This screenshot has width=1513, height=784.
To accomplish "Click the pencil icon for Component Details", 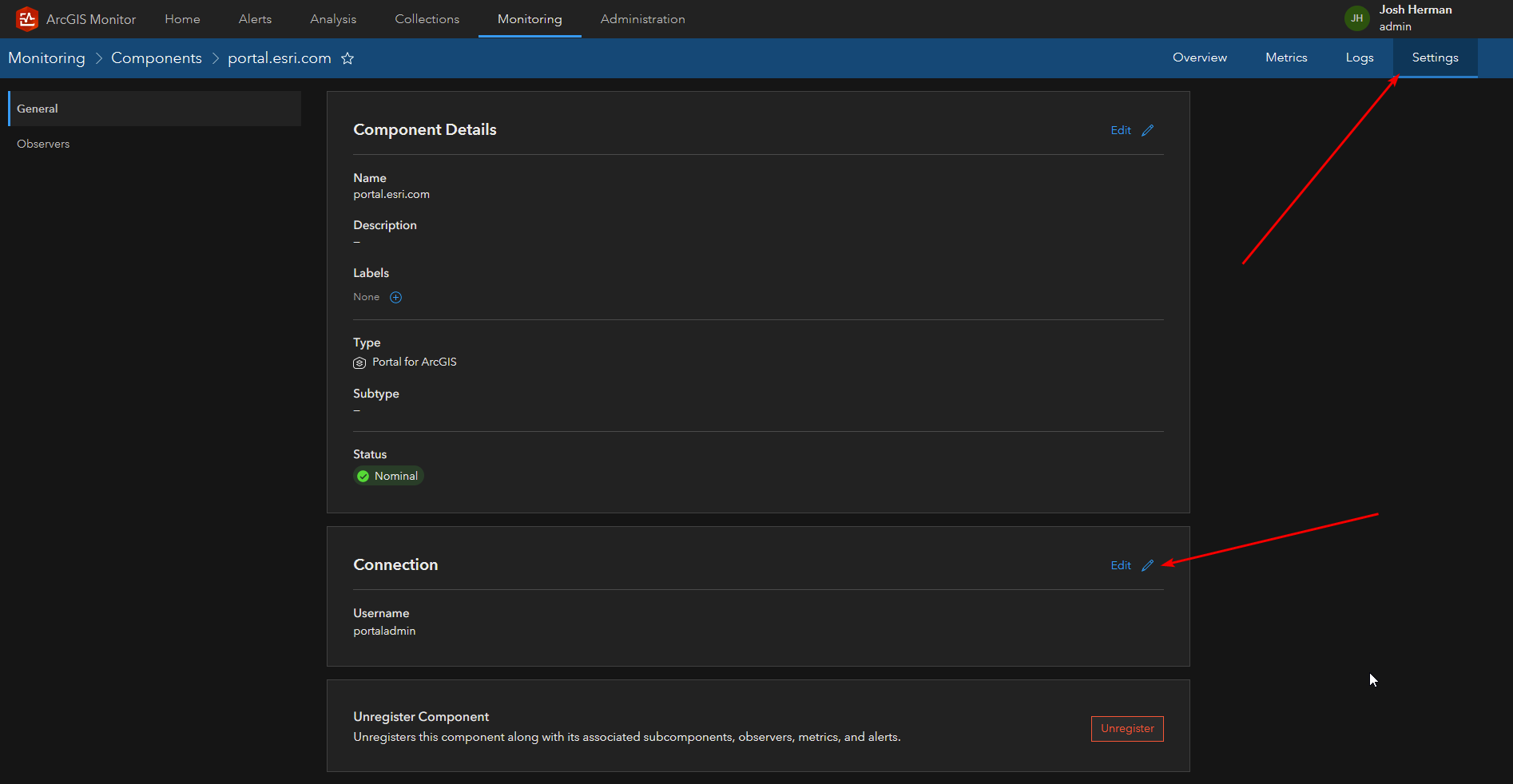I will click(x=1147, y=130).
